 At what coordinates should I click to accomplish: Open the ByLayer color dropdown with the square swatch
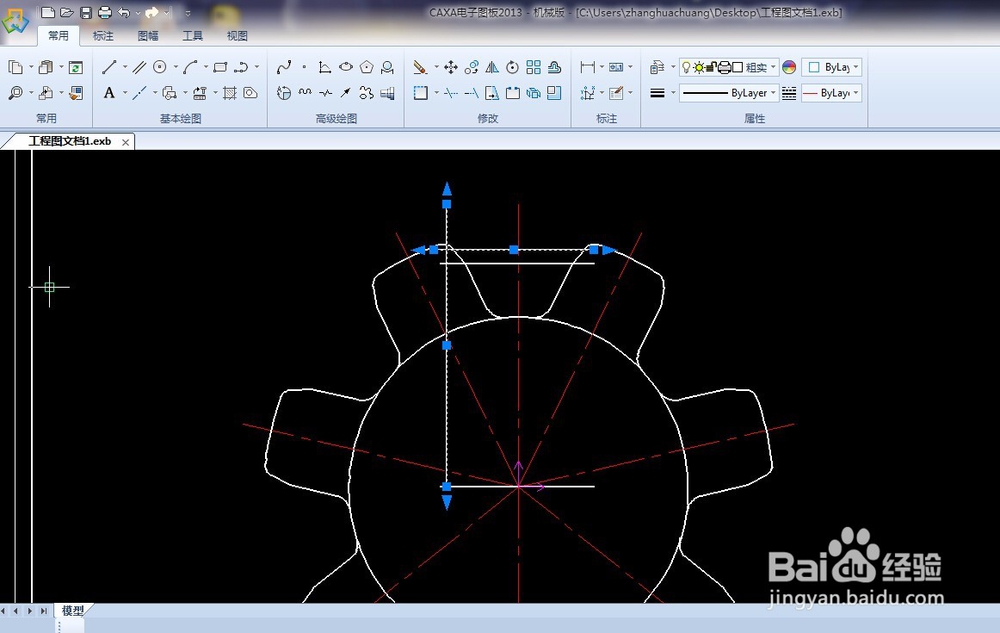coord(832,67)
